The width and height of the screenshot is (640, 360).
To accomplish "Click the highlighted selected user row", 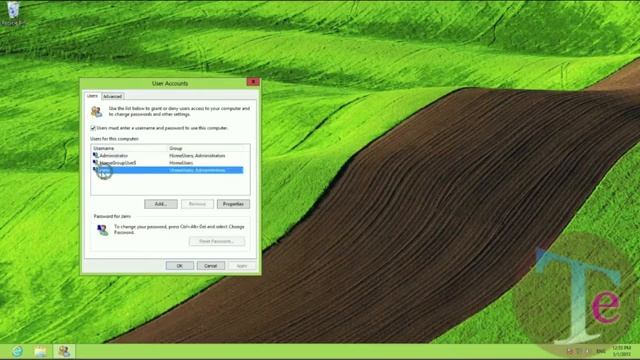I will (x=168, y=170).
